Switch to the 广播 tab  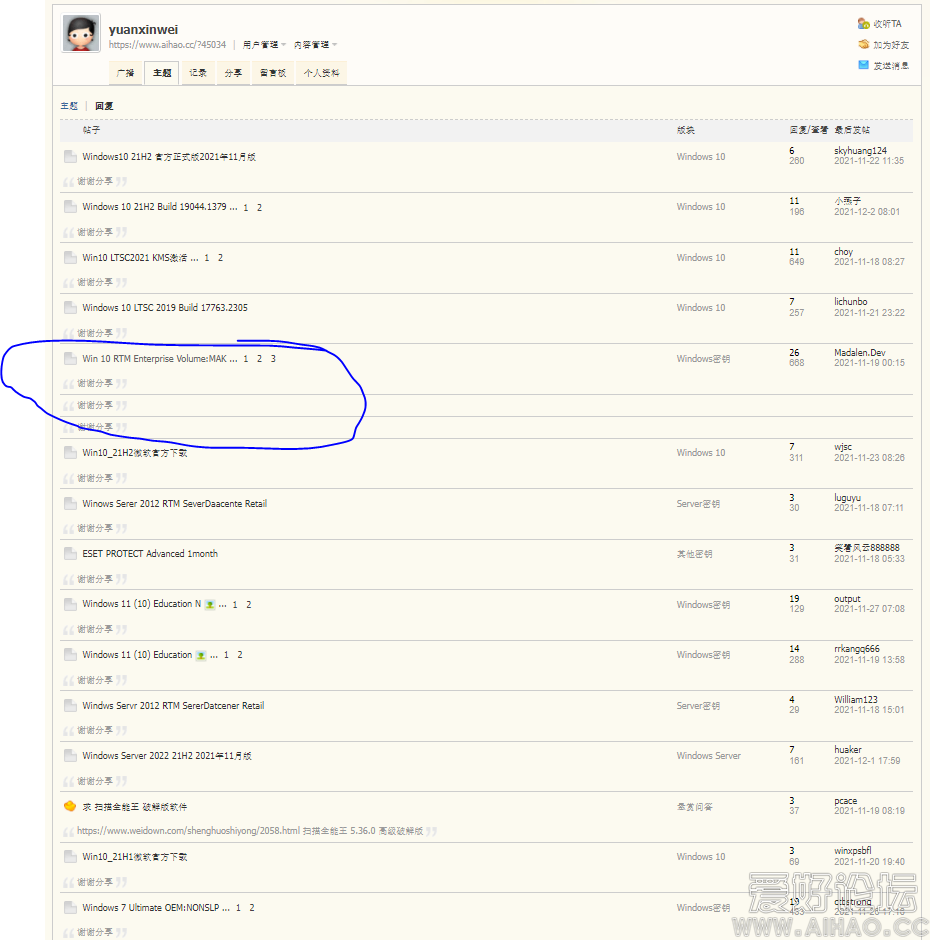coord(125,73)
